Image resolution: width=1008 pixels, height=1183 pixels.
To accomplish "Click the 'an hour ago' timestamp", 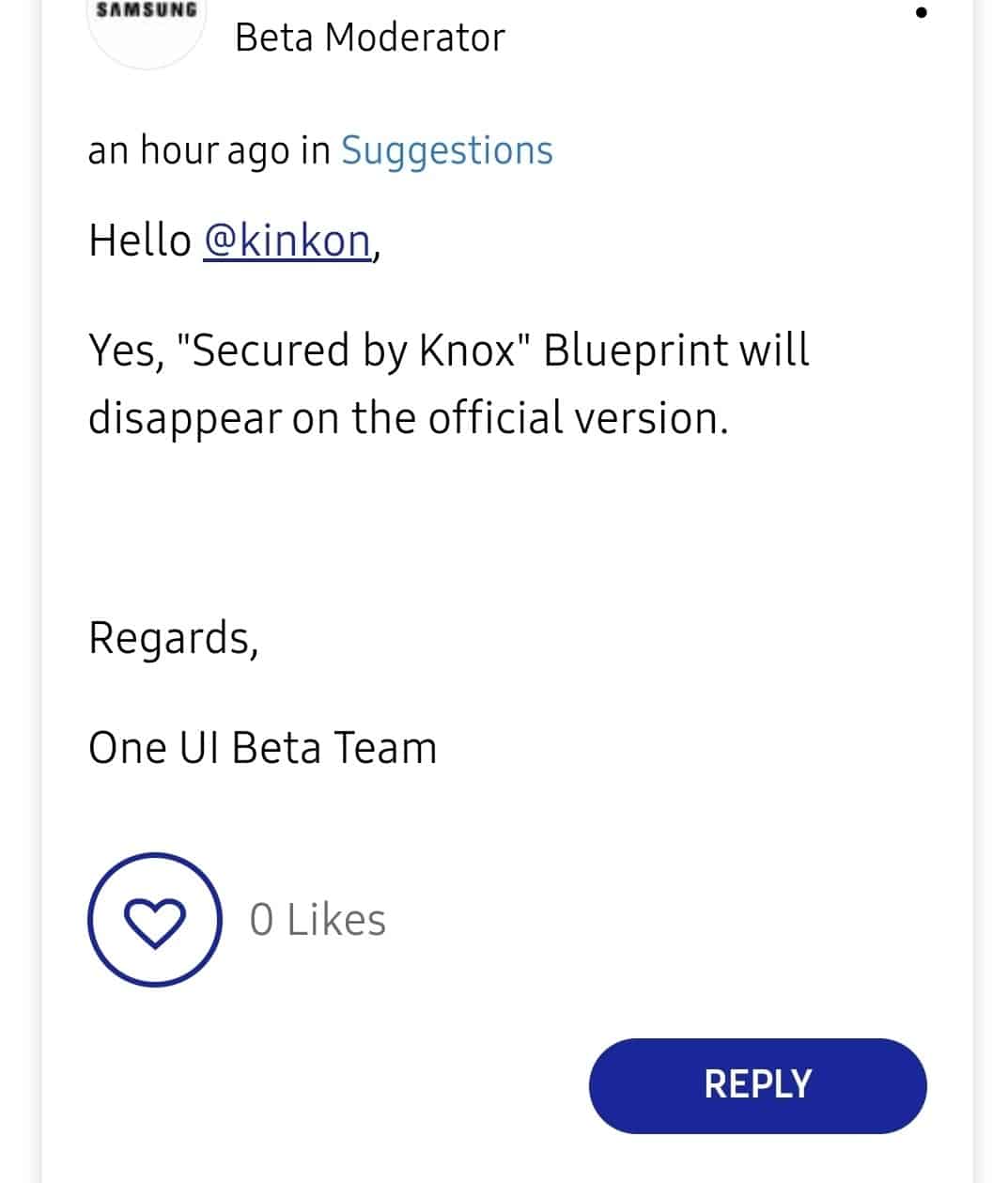I will [x=189, y=151].
